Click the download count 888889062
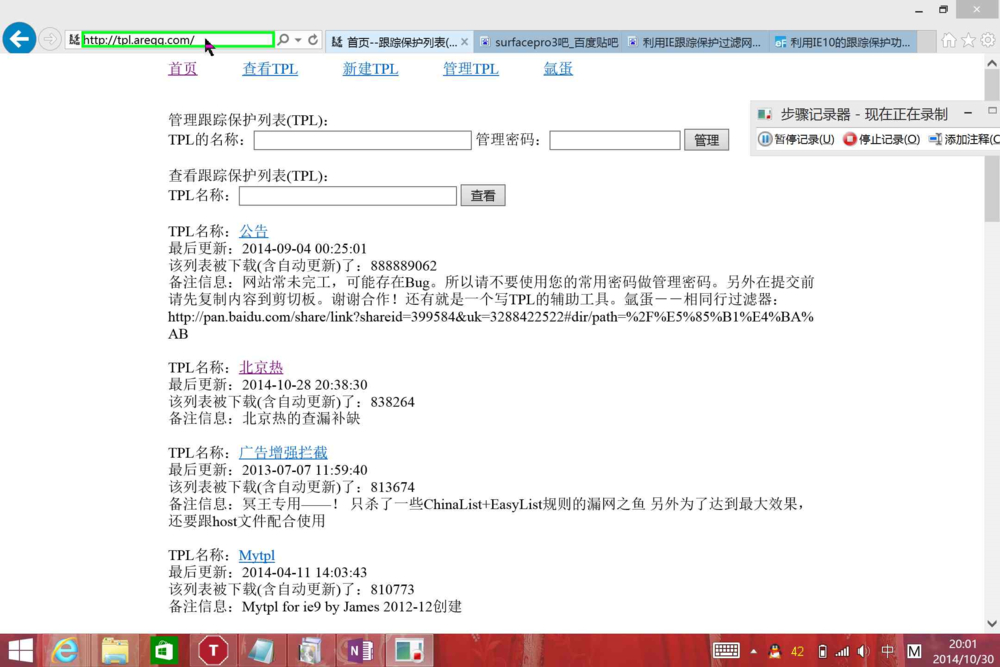Image resolution: width=1000 pixels, height=667 pixels. tap(404, 265)
